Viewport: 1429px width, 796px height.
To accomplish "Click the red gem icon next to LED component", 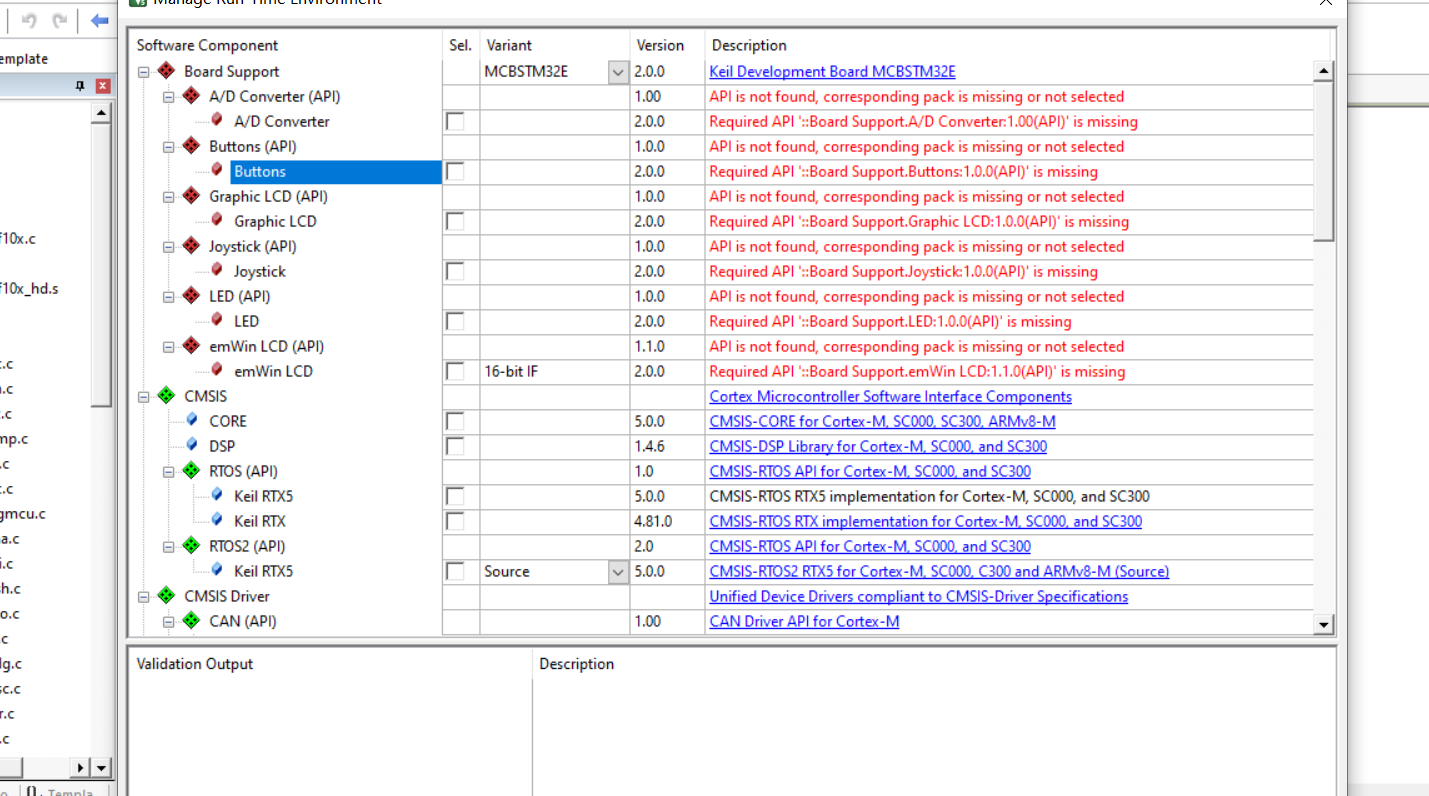I will pyautogui.click(x=217, y=321).
